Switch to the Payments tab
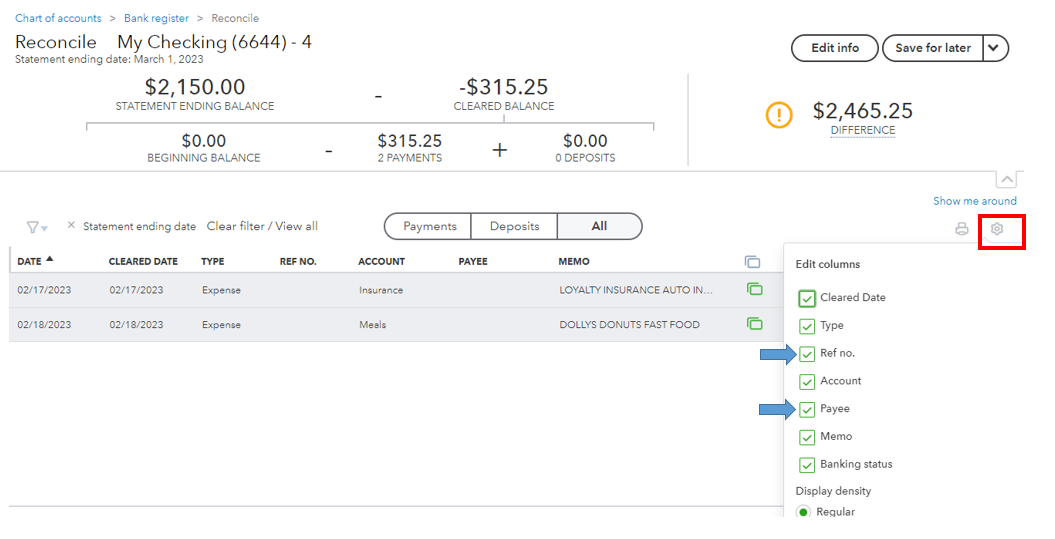Viewport: 1055px width, 539px height. click(429, 226)
